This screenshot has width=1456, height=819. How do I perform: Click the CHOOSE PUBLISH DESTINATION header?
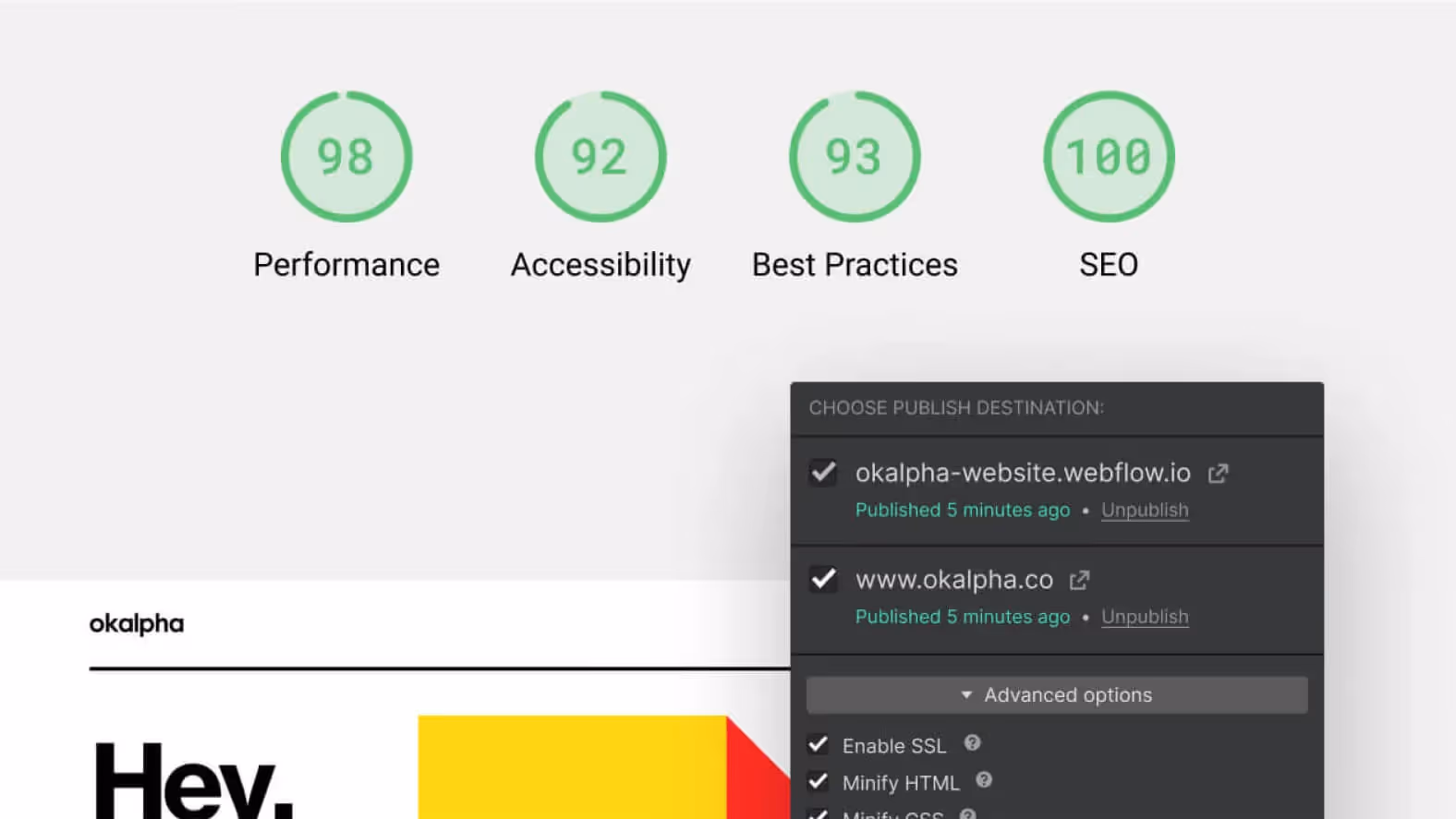956,407
